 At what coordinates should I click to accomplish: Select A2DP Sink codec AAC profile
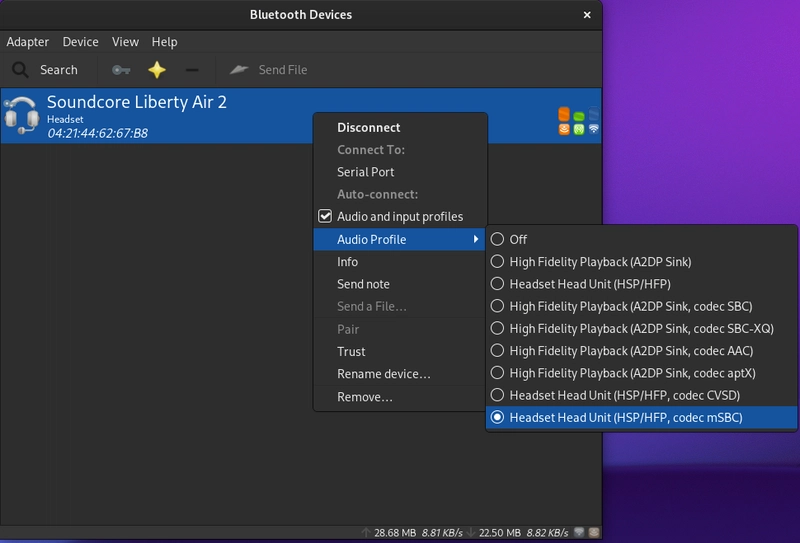click(641, 351)
